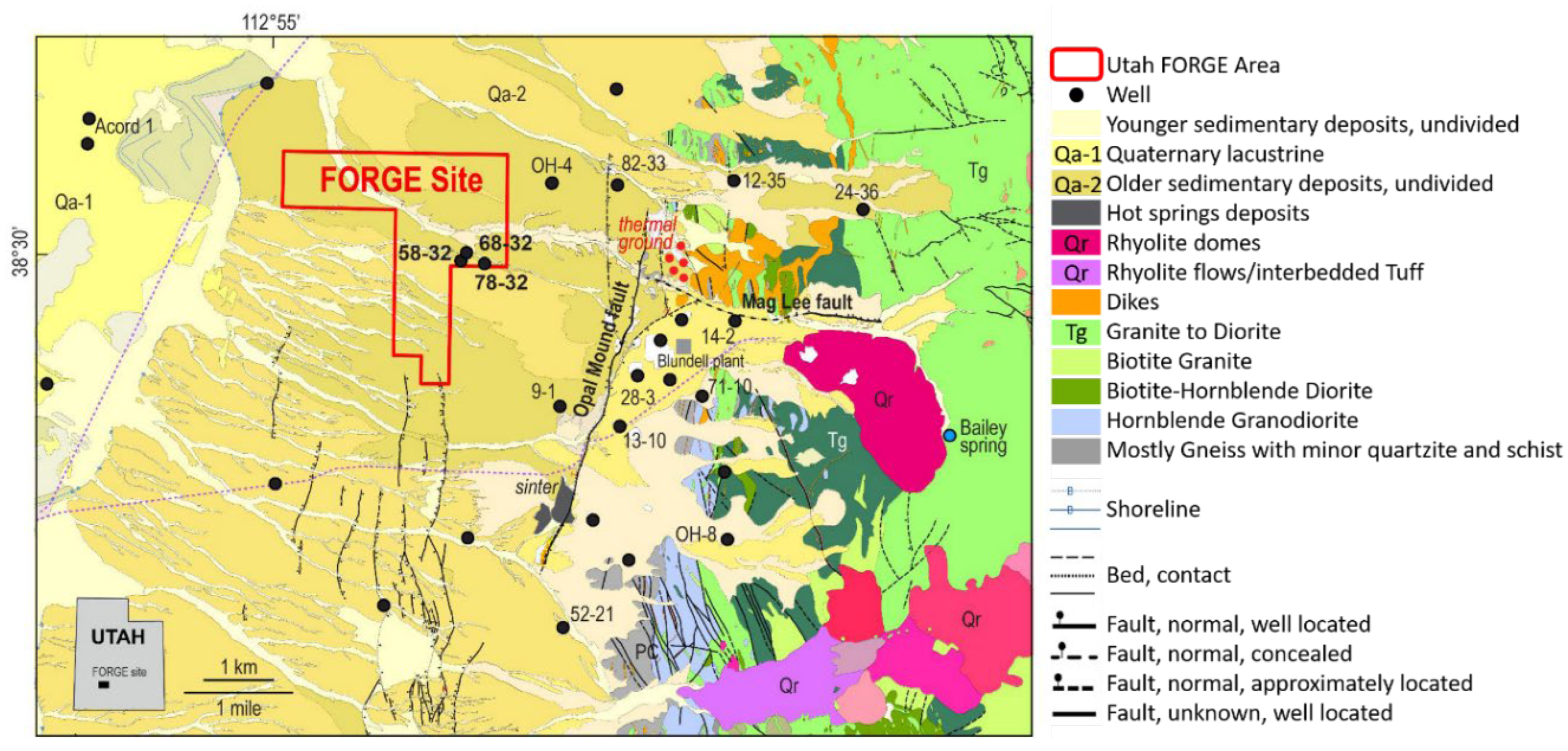Click the Dikes orange legend swatch
This screenshot has height=751, width=1568.
point(1075,301)
